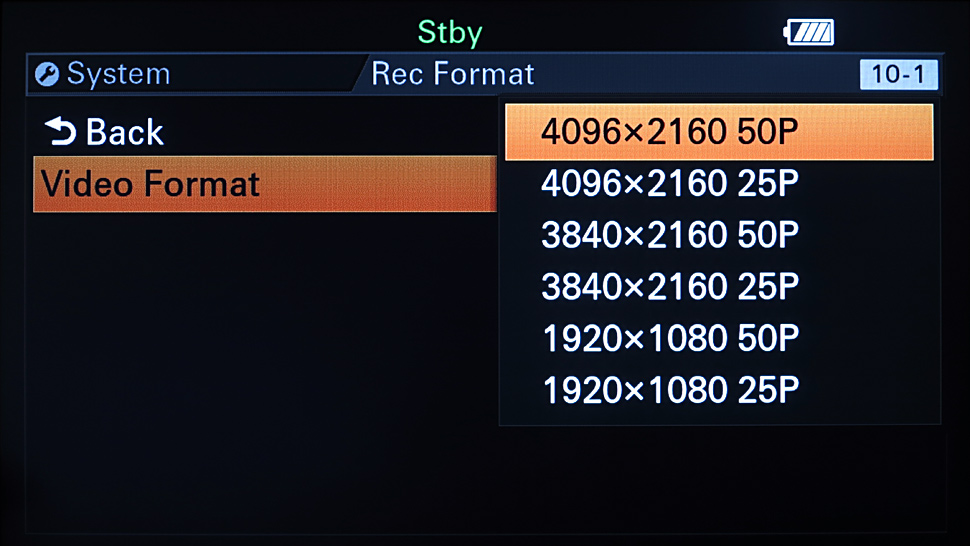
Task: Click the Back text label
Action: tap(124, 132)
